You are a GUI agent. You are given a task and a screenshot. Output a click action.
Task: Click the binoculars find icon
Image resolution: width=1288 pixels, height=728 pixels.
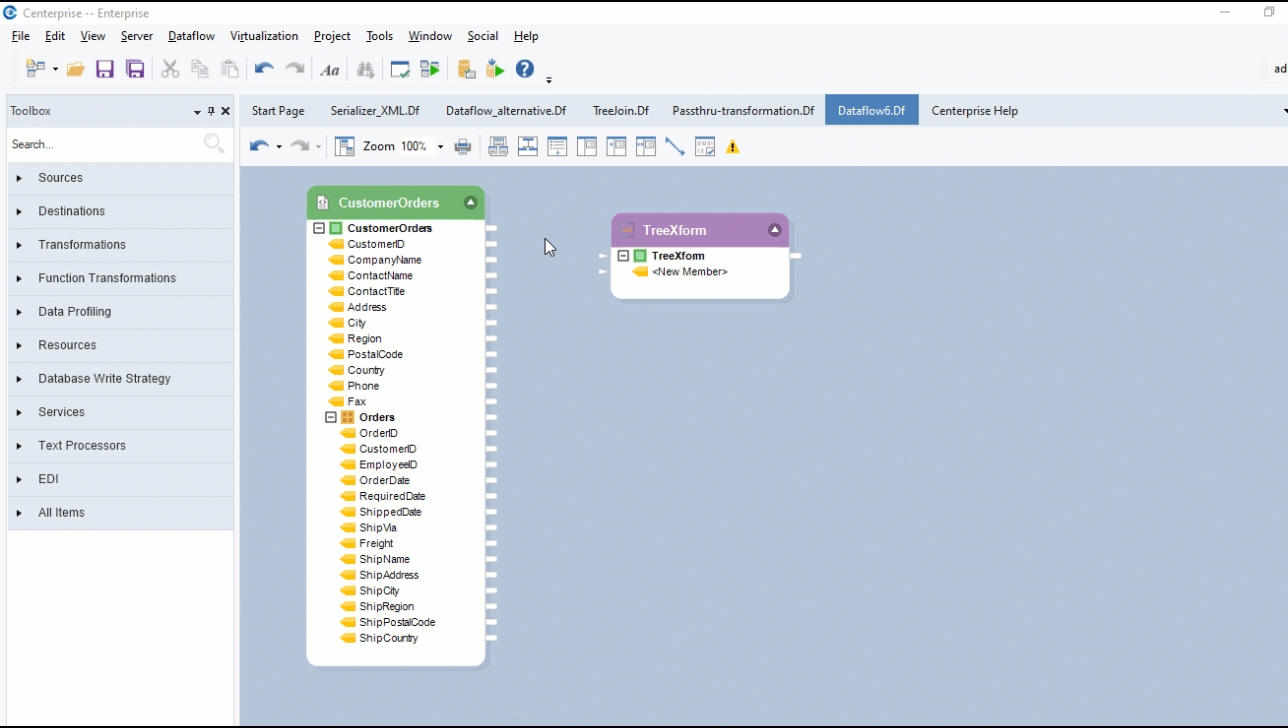pyautogui.click(x=365, y=69)
